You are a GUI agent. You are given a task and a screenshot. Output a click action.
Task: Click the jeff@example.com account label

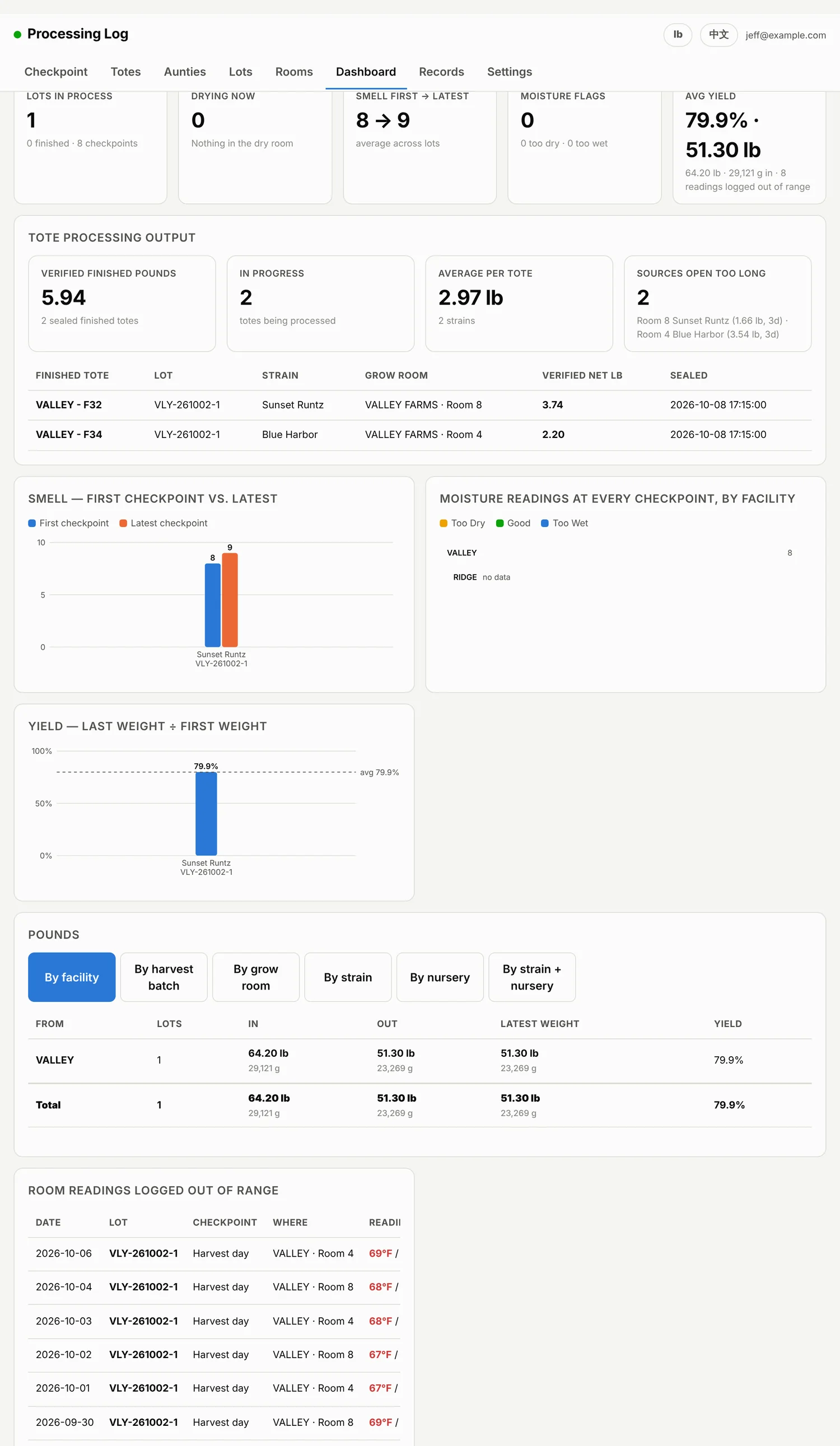tap(786, 35)
